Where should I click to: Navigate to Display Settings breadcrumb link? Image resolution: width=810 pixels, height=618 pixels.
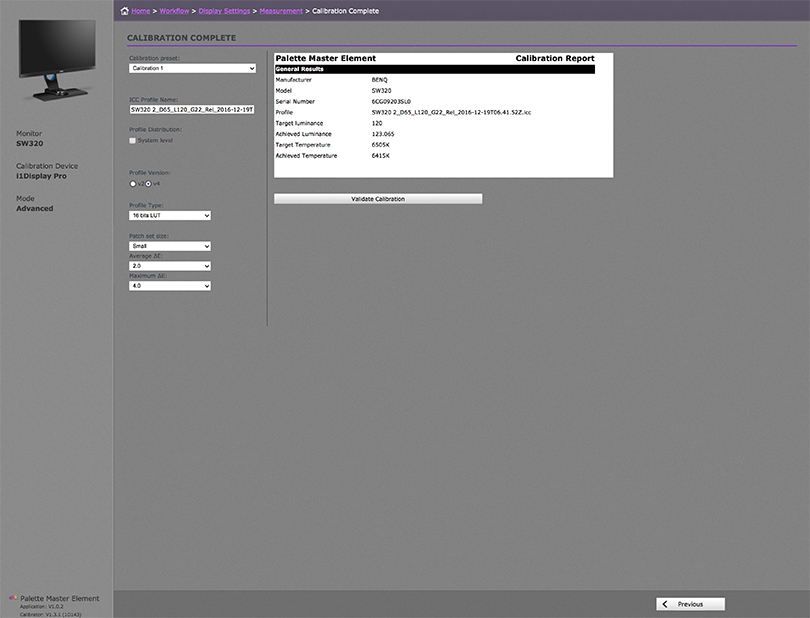[224, 11]
